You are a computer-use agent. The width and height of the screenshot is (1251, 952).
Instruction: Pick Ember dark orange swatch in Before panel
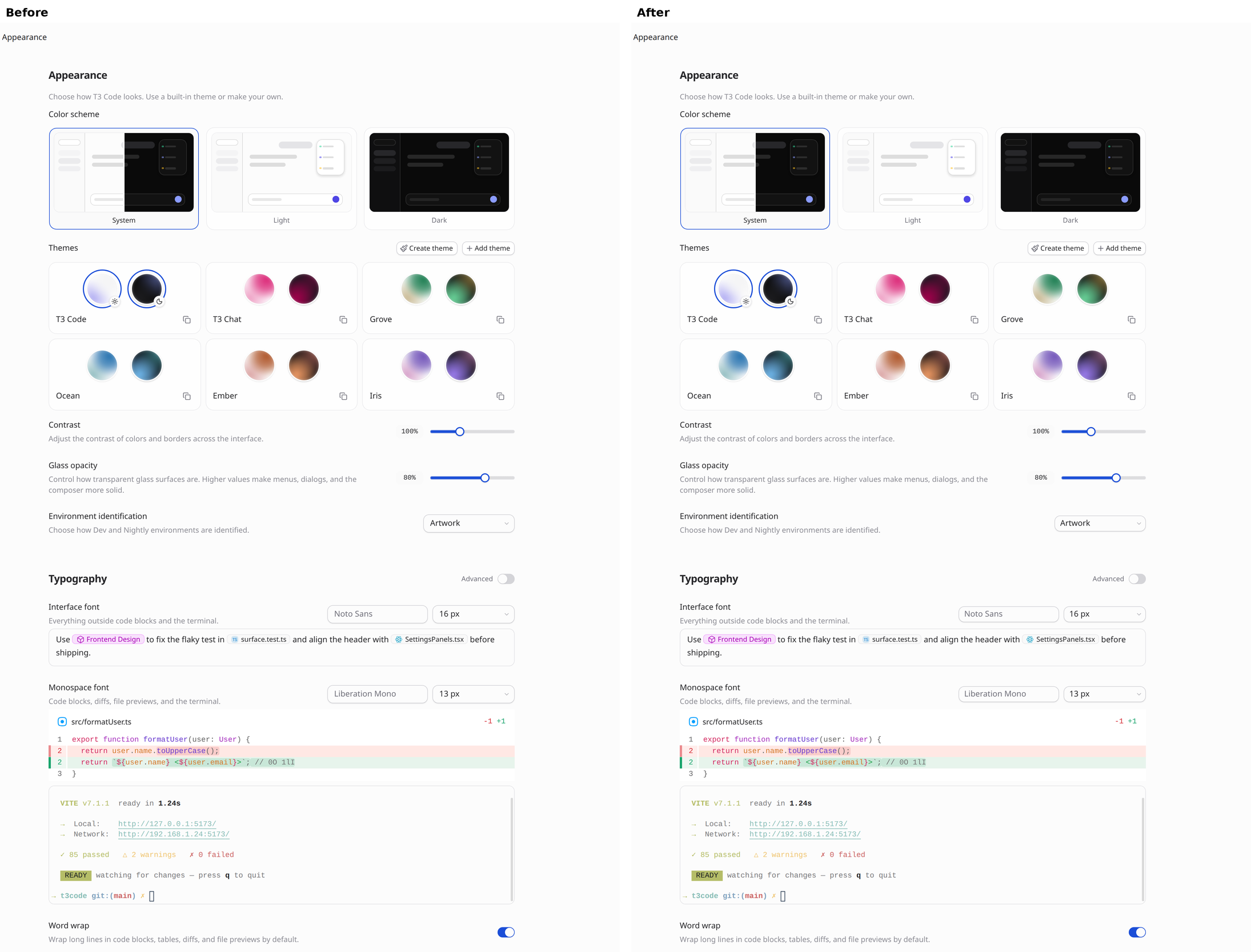click(x=304, y=365)
